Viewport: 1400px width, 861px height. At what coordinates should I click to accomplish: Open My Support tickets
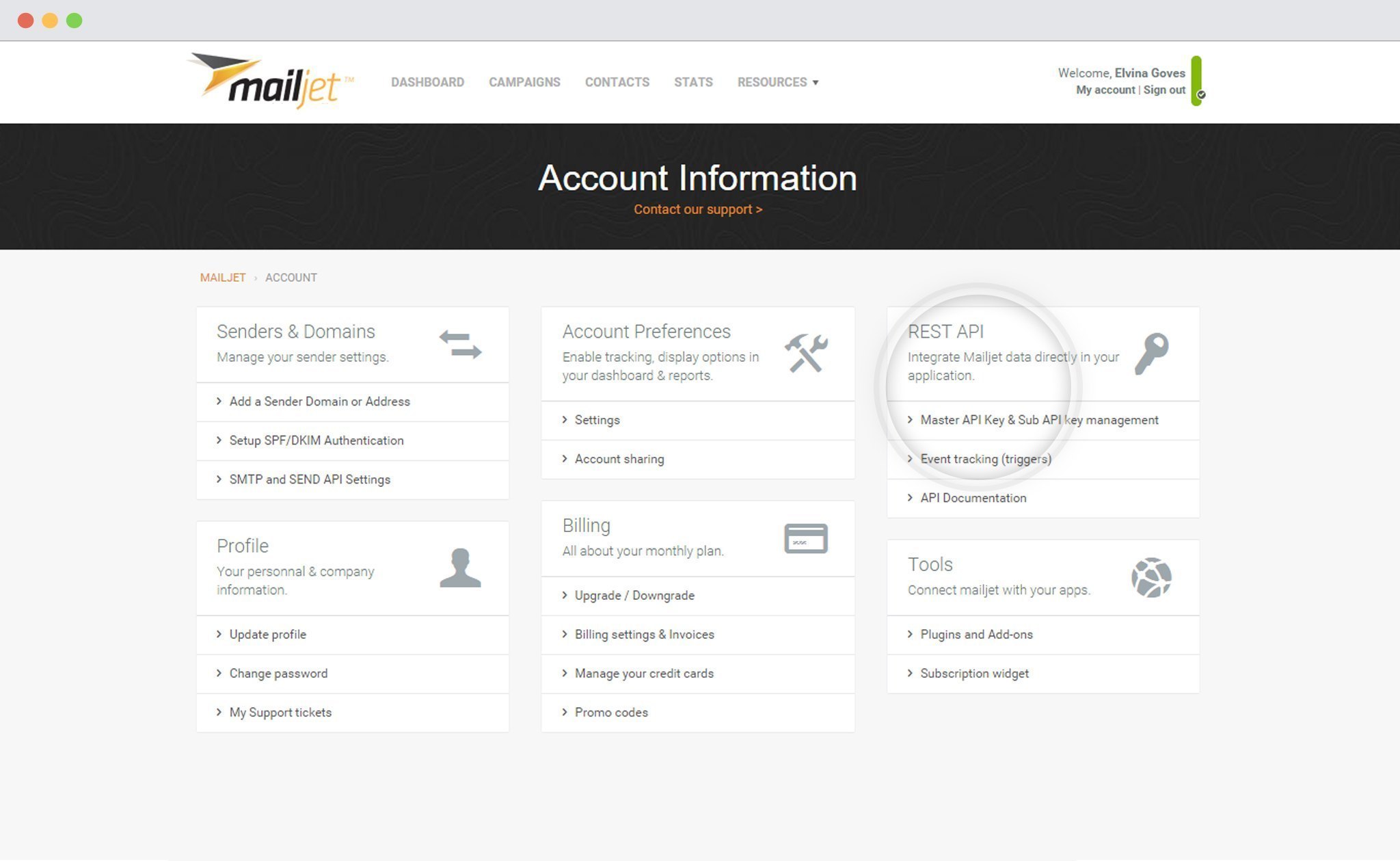click(353, 713)
